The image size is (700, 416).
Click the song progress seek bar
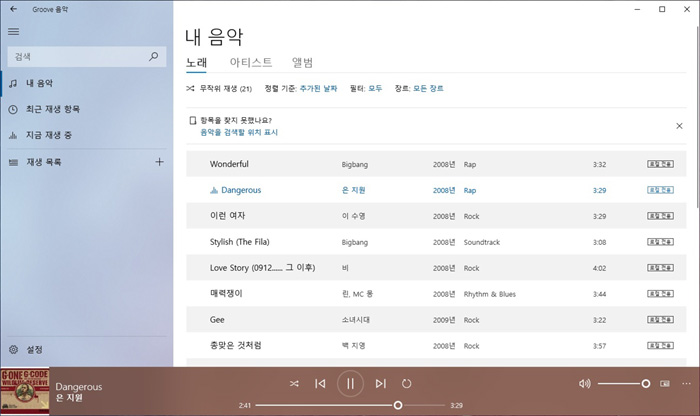350,405
